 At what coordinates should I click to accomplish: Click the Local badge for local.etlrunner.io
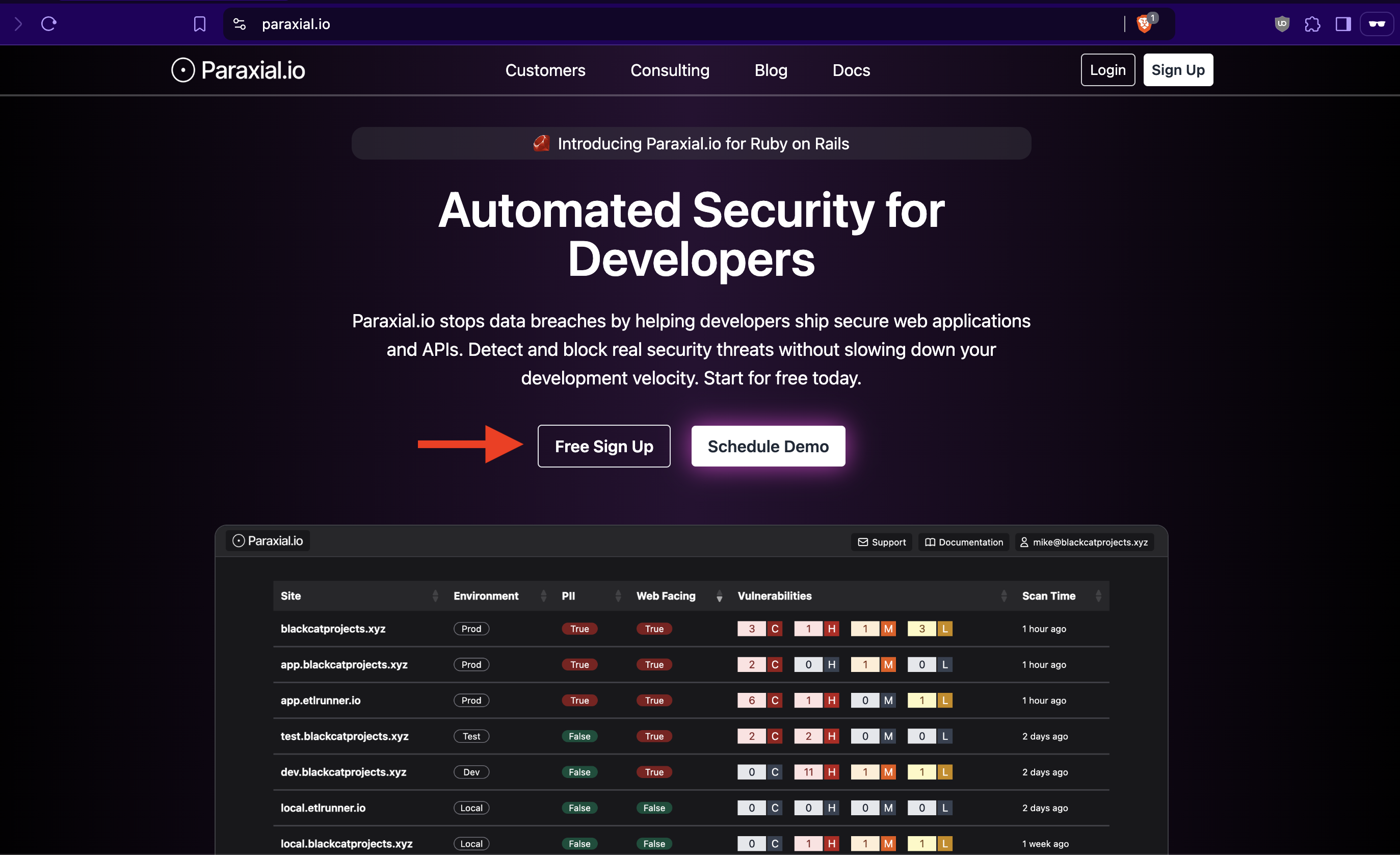pyautogui.click(x=471, y=808)
